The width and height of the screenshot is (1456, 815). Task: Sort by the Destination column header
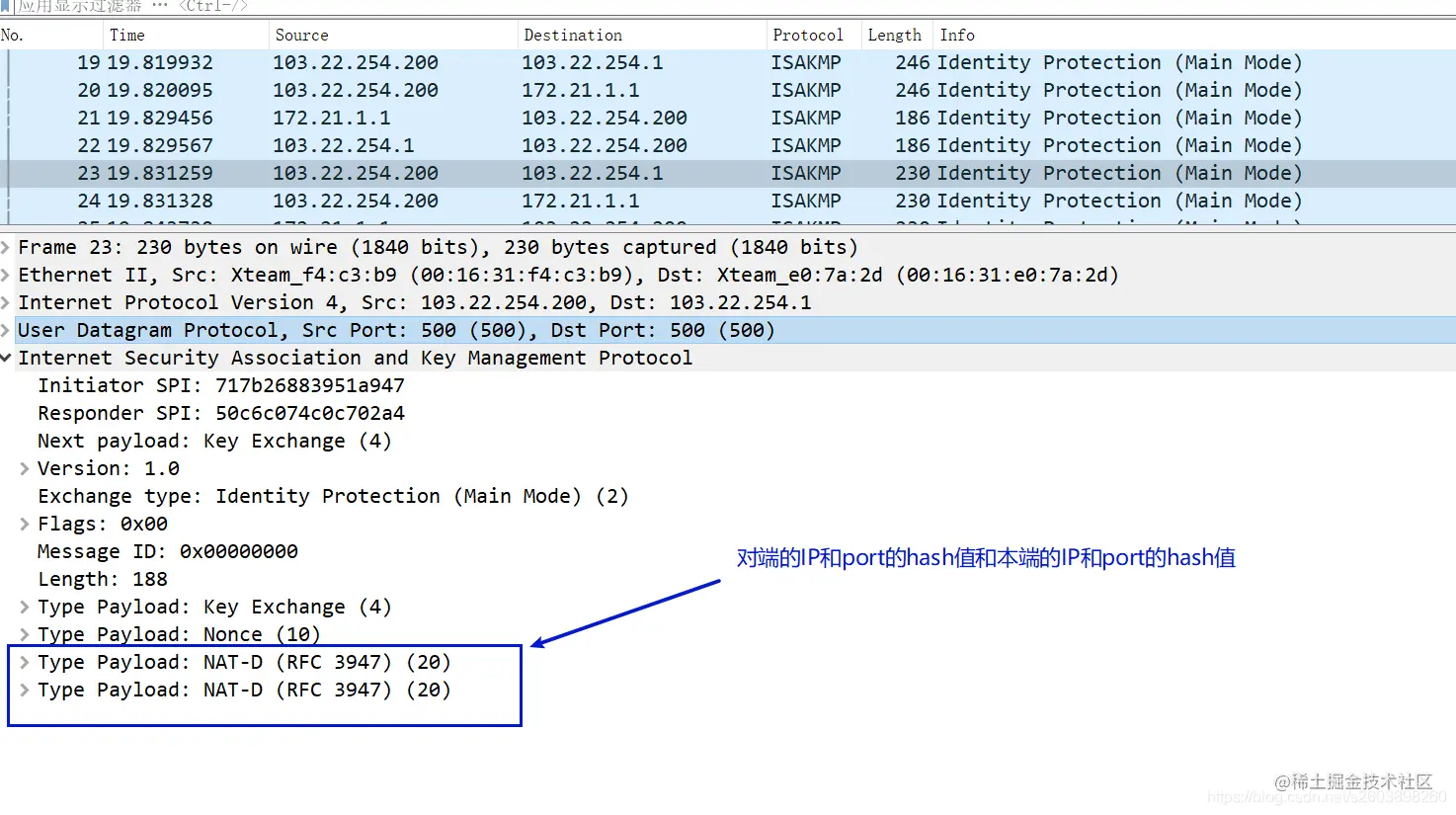641,35
